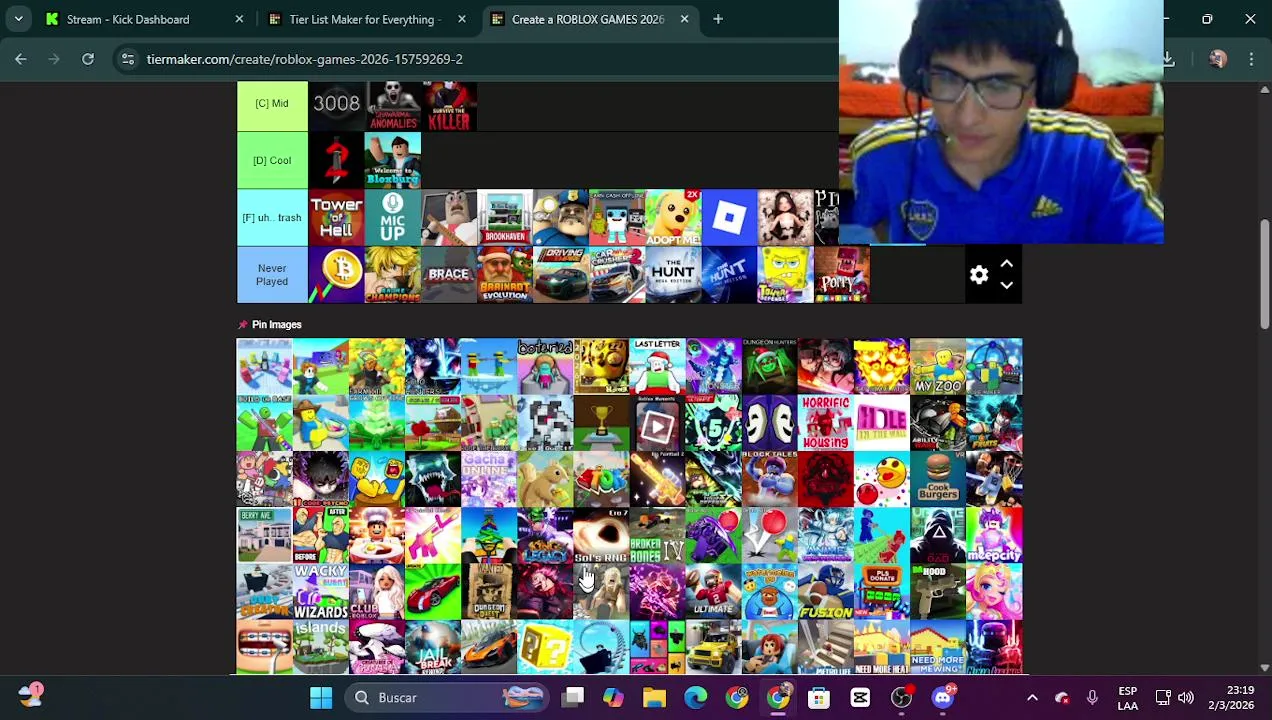Select the Islands thumbnail
The height and width of the screenshot is (720, 1272).
pos(321,647)
